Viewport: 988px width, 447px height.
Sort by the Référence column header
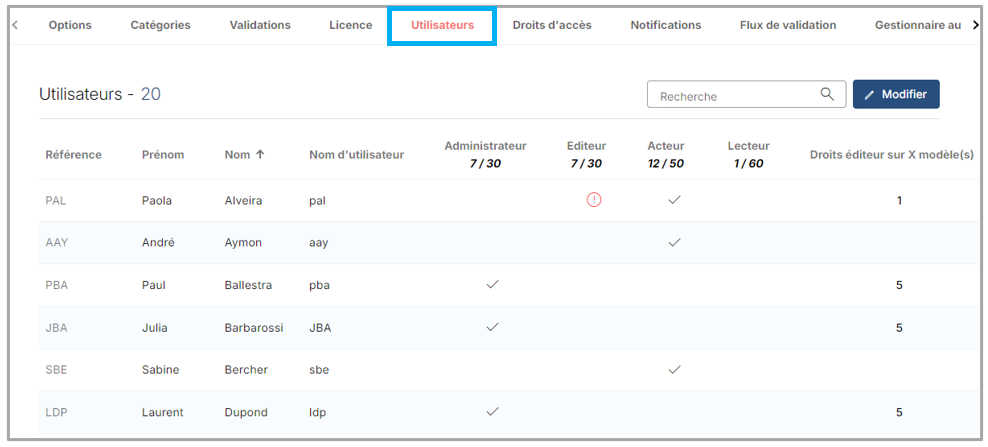tap(73, 154)
